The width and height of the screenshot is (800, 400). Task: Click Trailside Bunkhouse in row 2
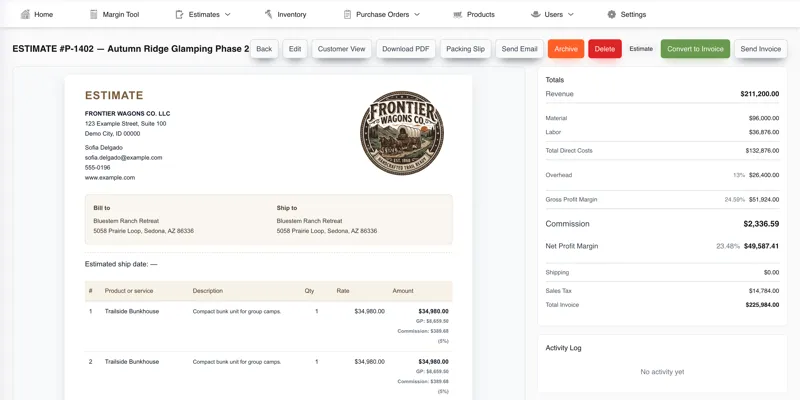132,362
